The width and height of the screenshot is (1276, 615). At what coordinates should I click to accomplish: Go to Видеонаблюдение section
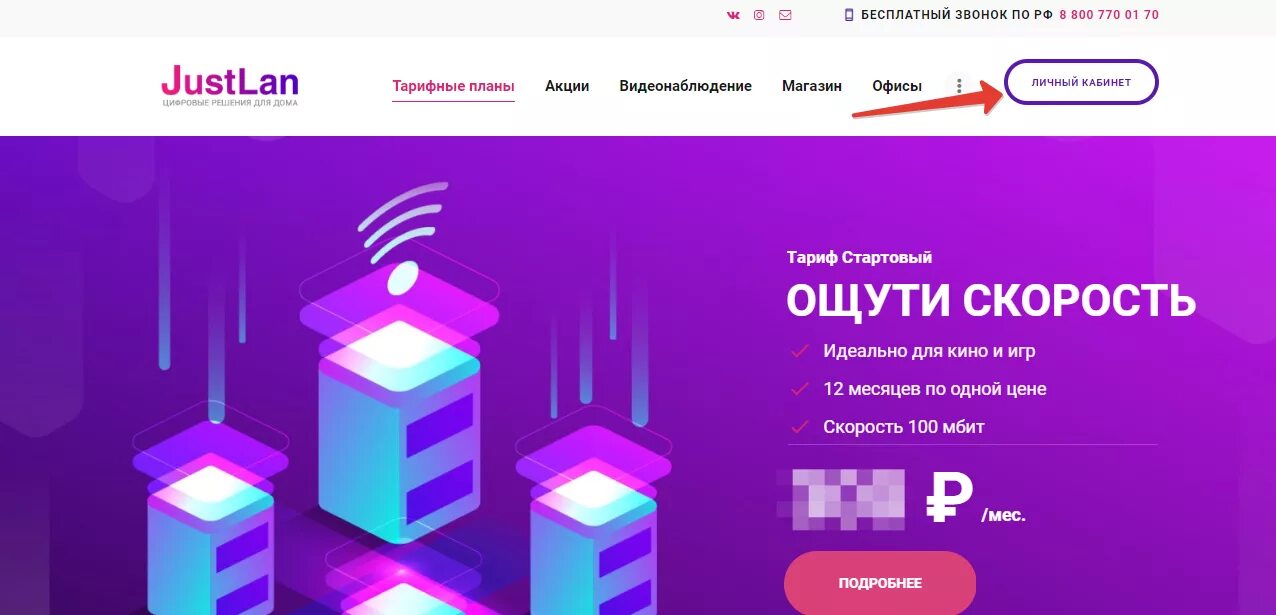[685, 86]
